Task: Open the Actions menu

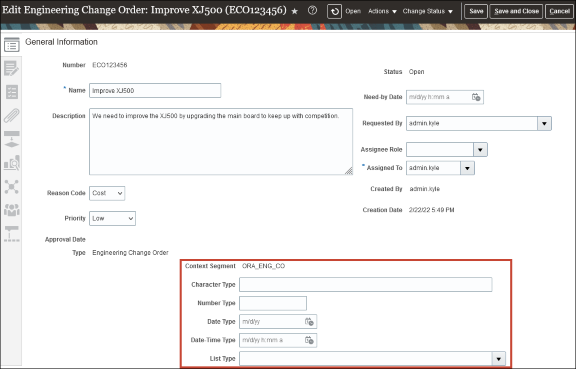Action: point(382,11)
